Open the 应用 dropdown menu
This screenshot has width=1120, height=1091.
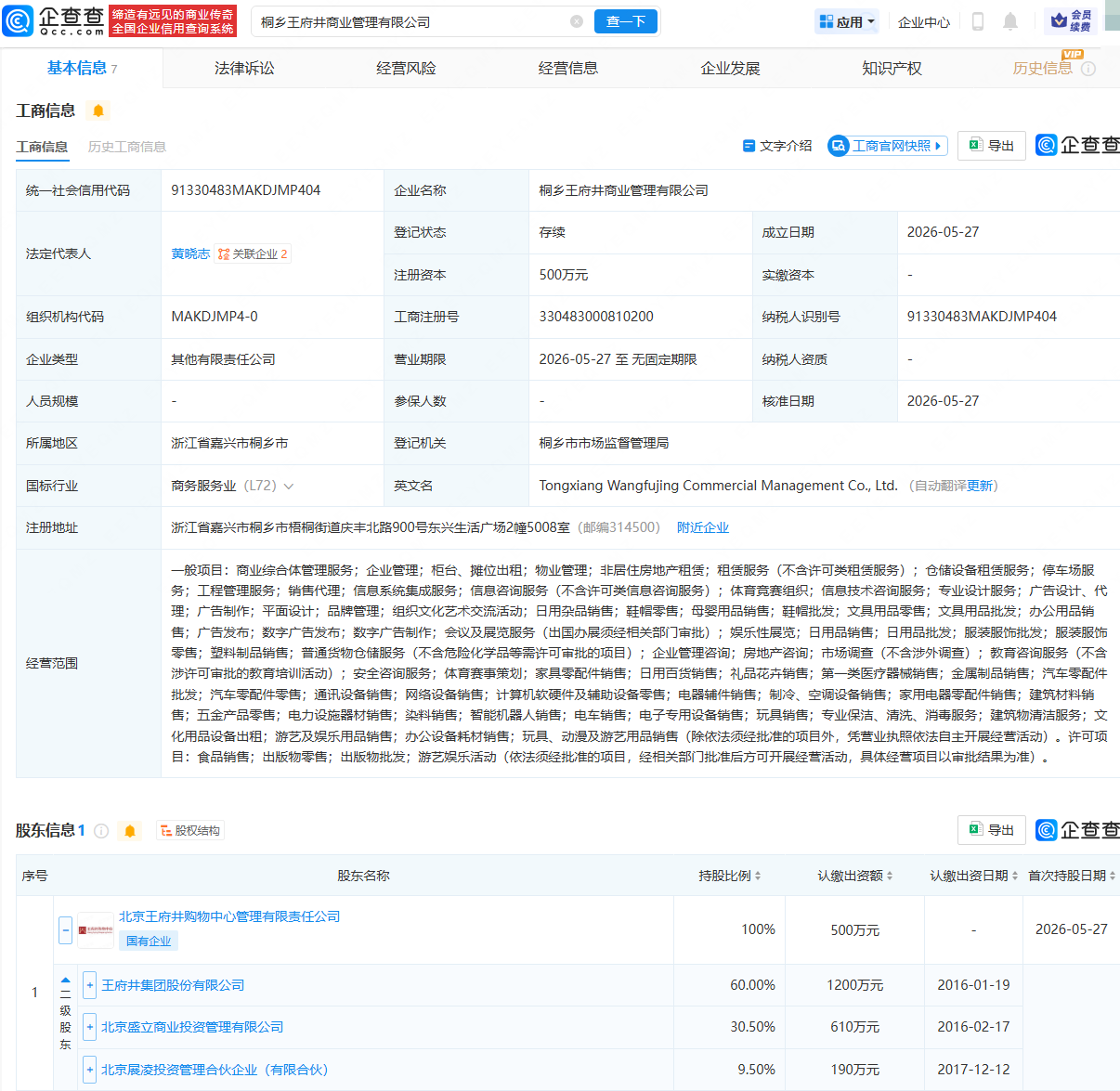[x=846, y=21]
